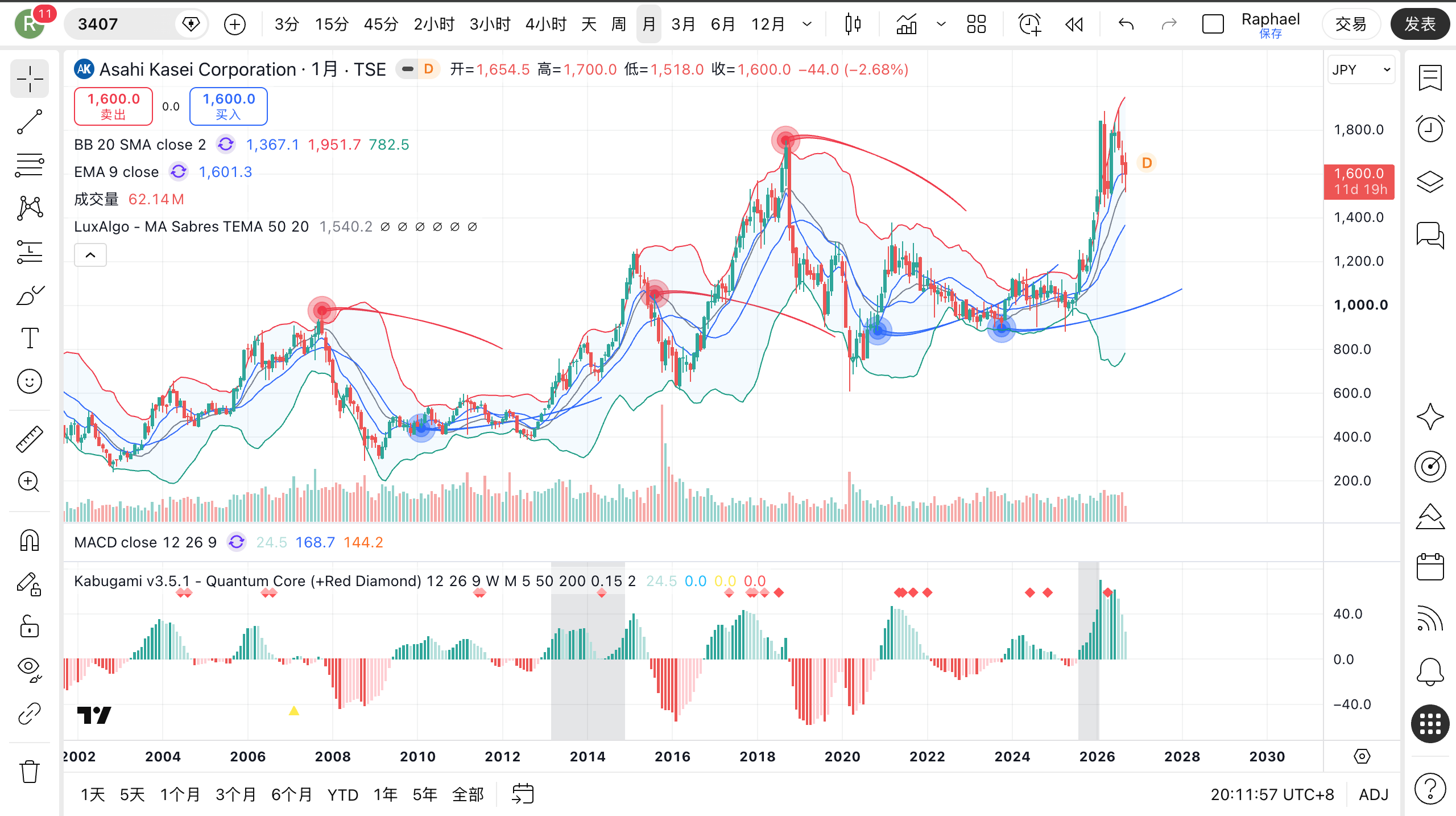The image size is (1456, 816).
Task: Open the calendar panel
Action: (1430, 567)
